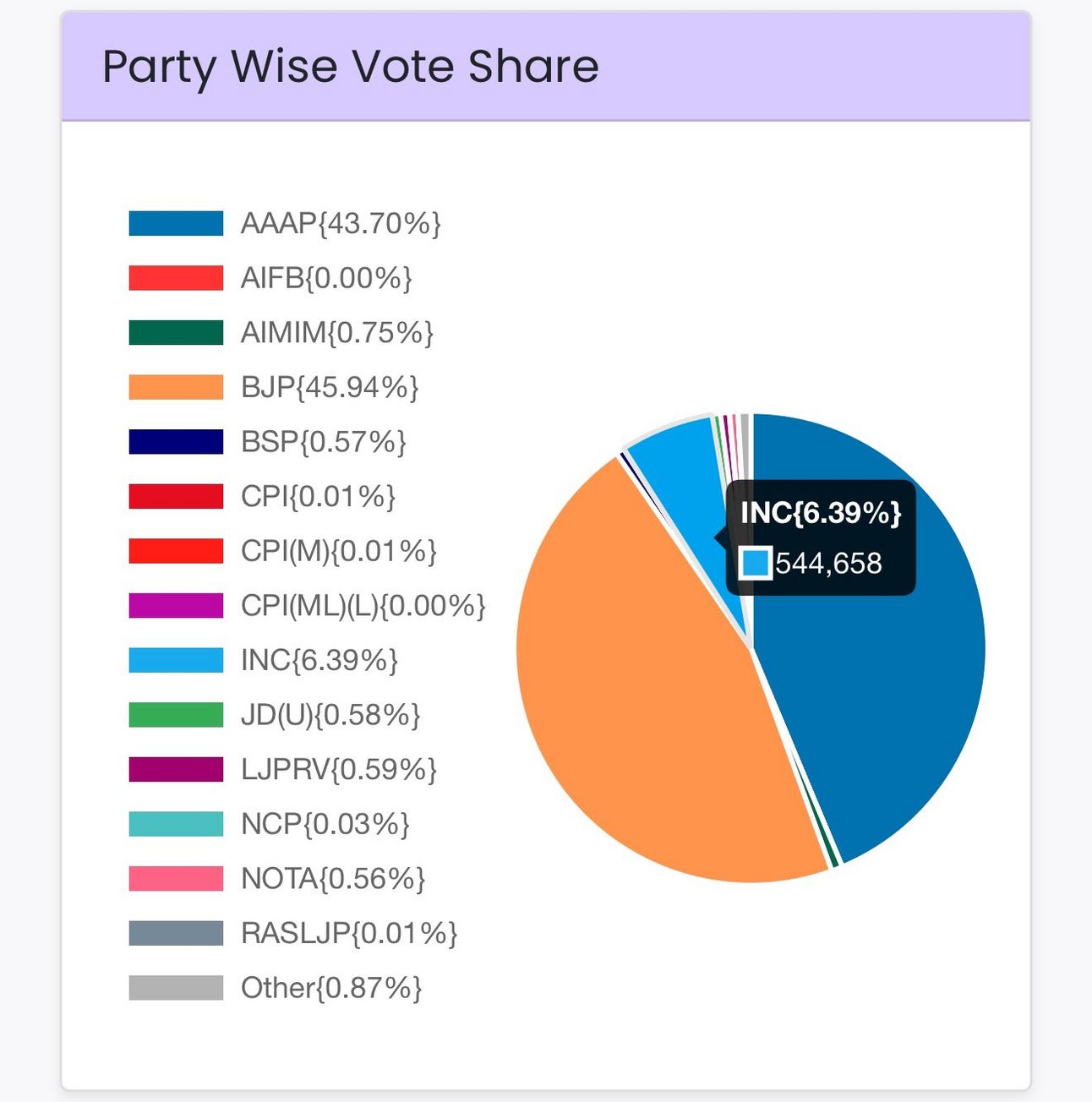Screen dimensions: 1092x1102
Task: Click the CPI(ML)(L) magenta legend swatch
Action: click(176, 605)
